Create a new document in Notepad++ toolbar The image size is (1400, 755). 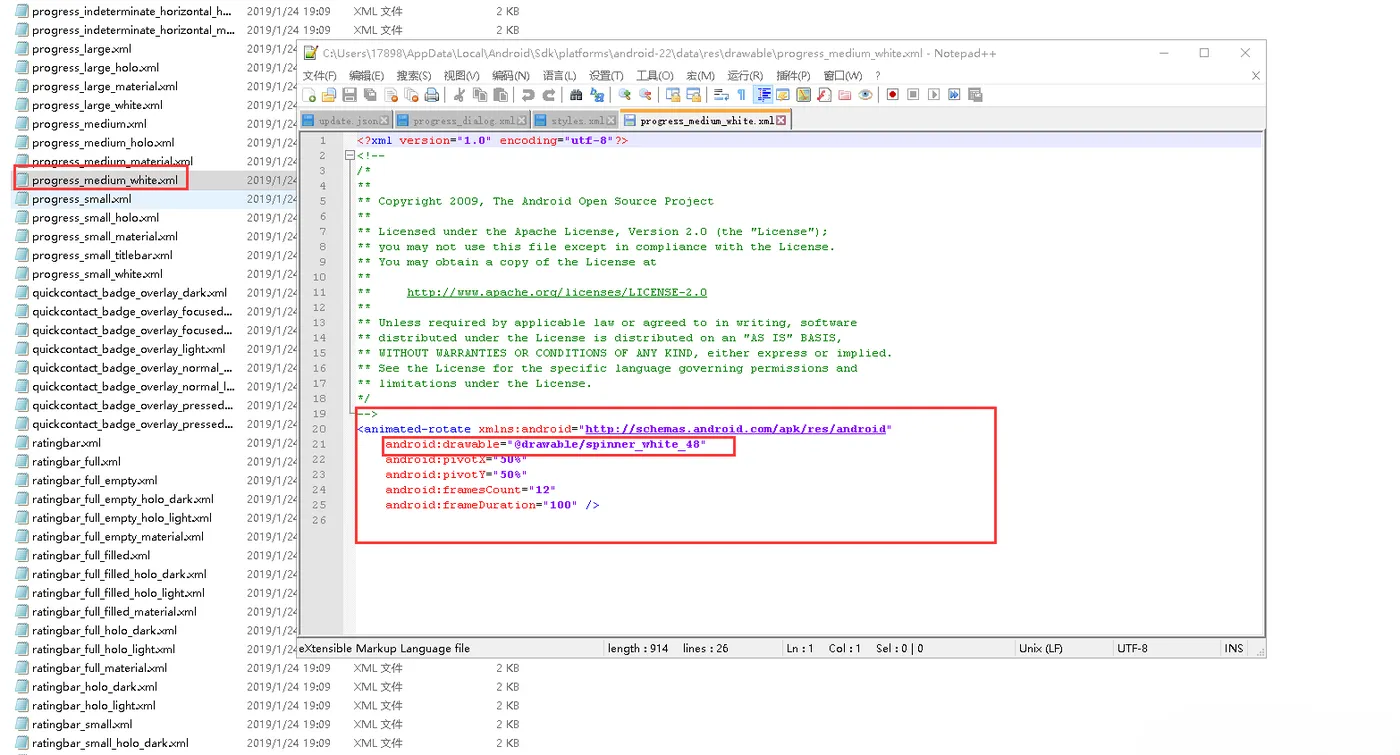[x=310, y=95]
